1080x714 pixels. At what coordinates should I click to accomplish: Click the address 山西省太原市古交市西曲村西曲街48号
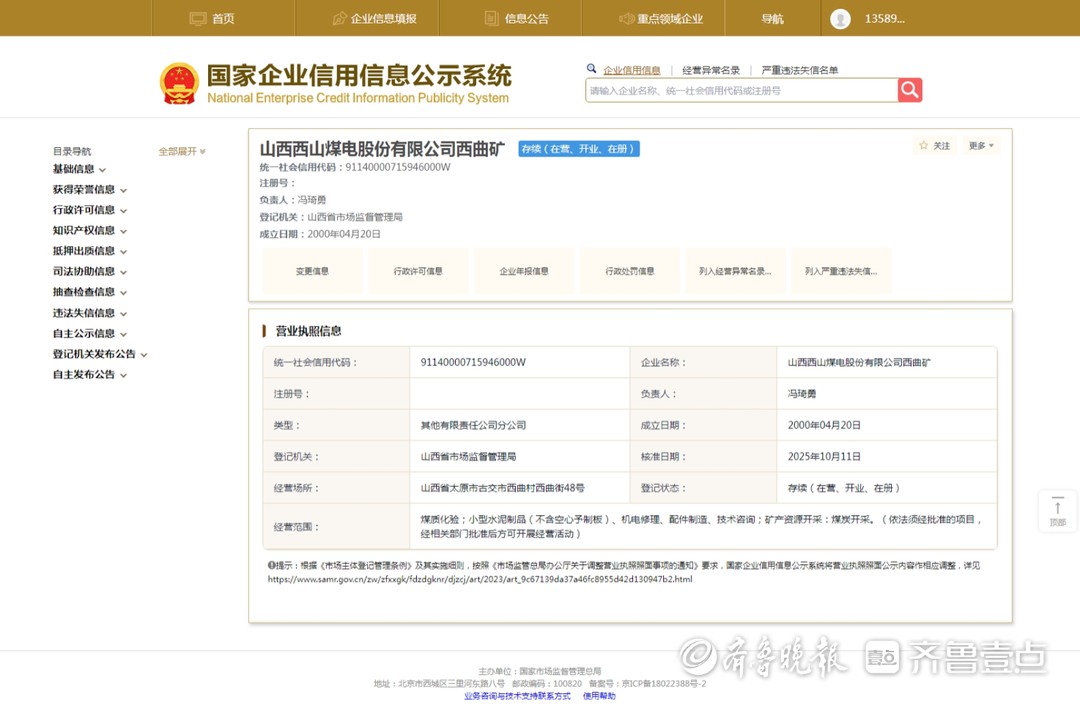[x=502, y=488]
